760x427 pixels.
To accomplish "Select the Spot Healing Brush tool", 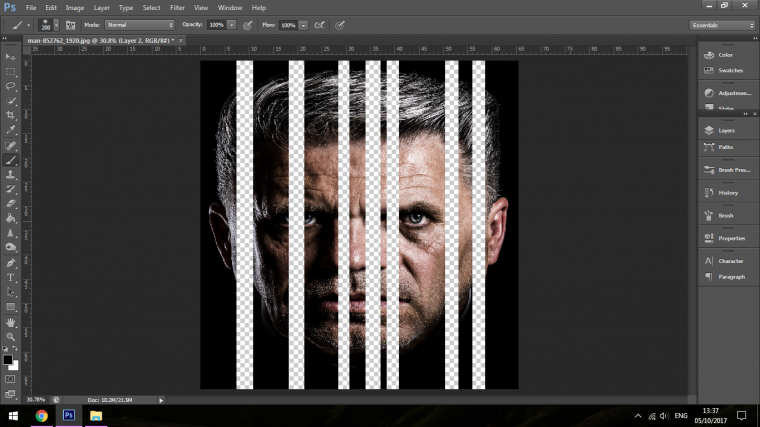I will pyautogui.click(x=10, y=145).
